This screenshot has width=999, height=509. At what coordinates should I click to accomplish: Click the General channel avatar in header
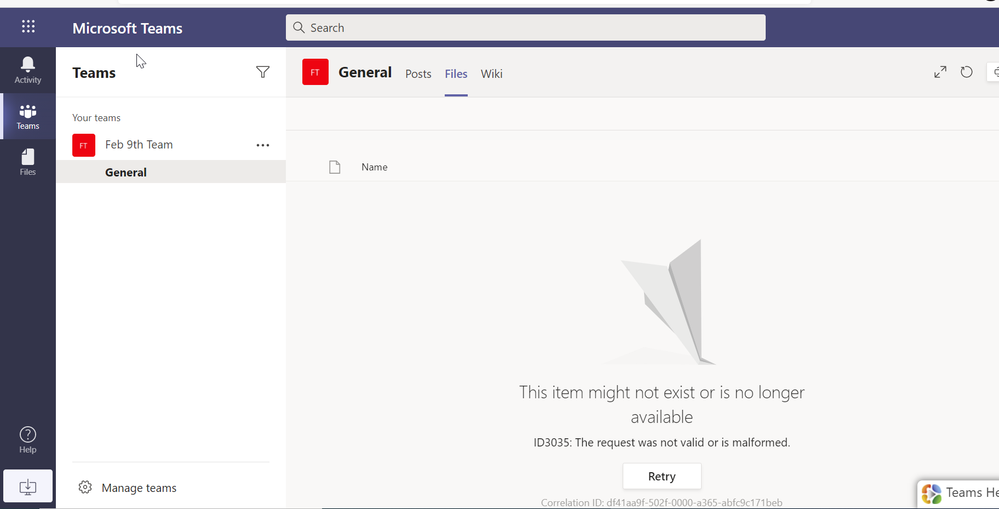[315, 72]
